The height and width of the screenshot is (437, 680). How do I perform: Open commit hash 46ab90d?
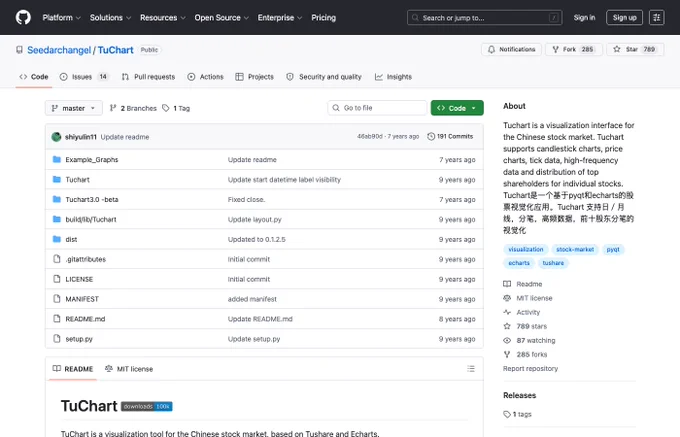pyautogui.click(x=370, y=137)
